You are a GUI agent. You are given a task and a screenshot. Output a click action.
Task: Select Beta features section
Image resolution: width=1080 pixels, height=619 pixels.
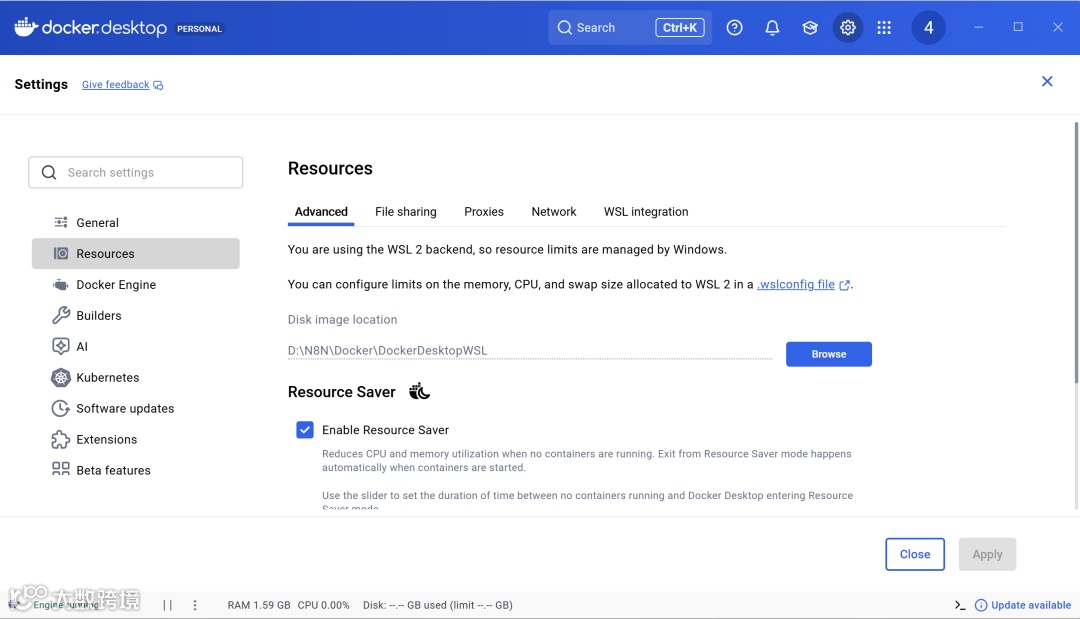point(136,470)
